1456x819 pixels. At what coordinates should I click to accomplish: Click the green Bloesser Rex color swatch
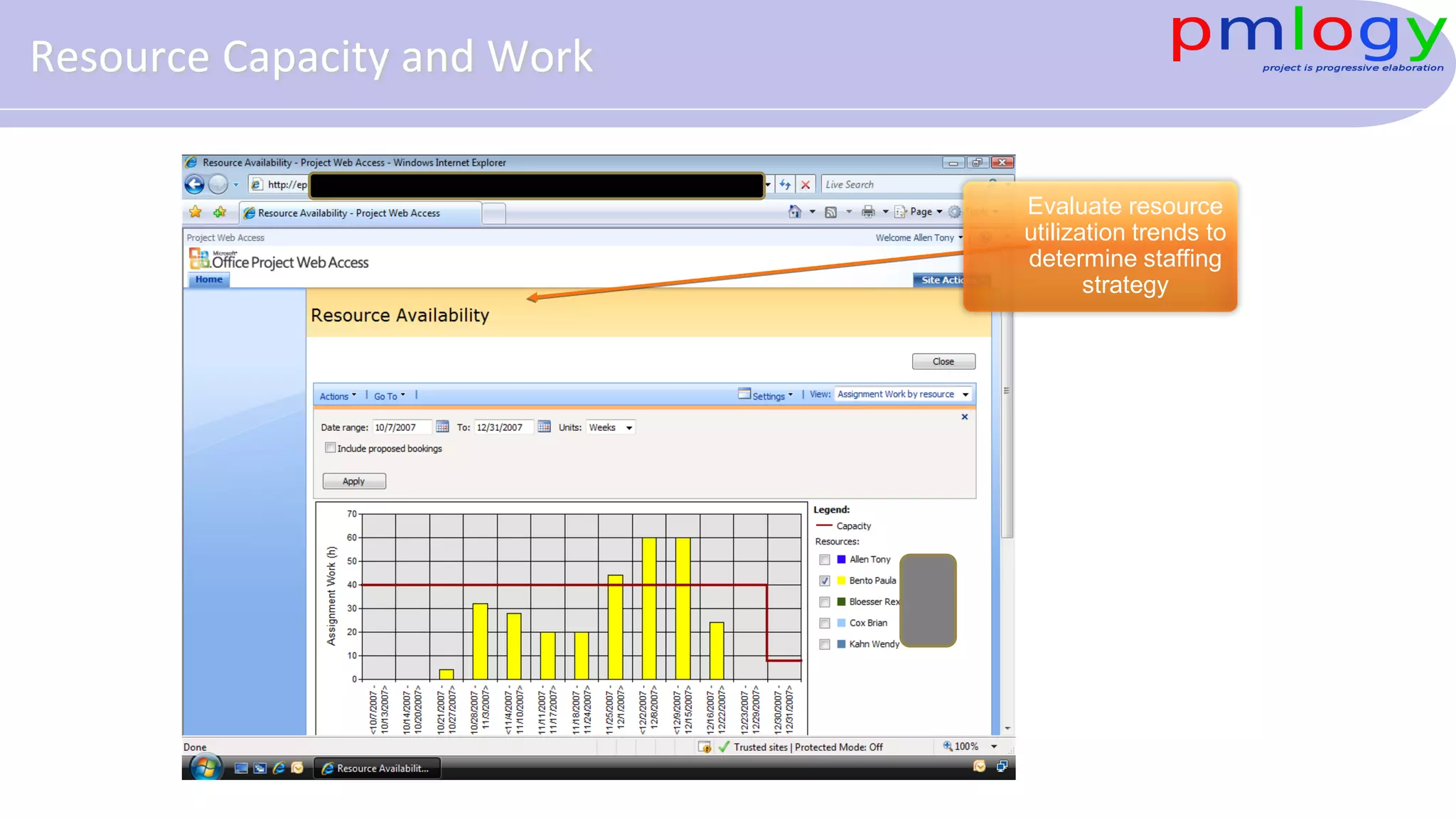point(842,602)
